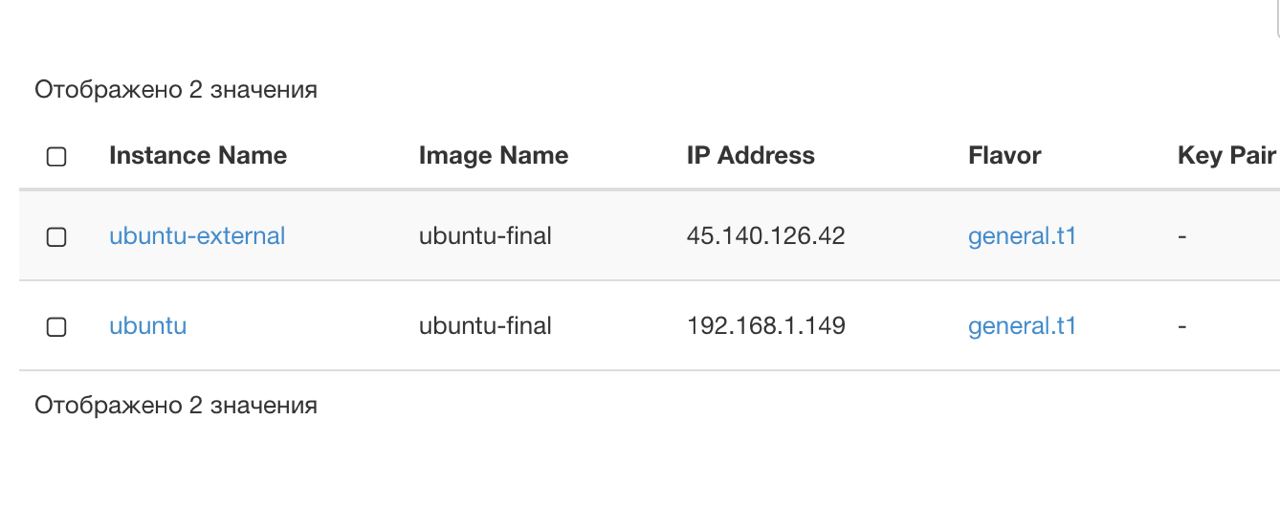The image size is (1280, 532).
Task: Select the IP address 192.168.1.149 cell
Action: (x=766, y=326)
